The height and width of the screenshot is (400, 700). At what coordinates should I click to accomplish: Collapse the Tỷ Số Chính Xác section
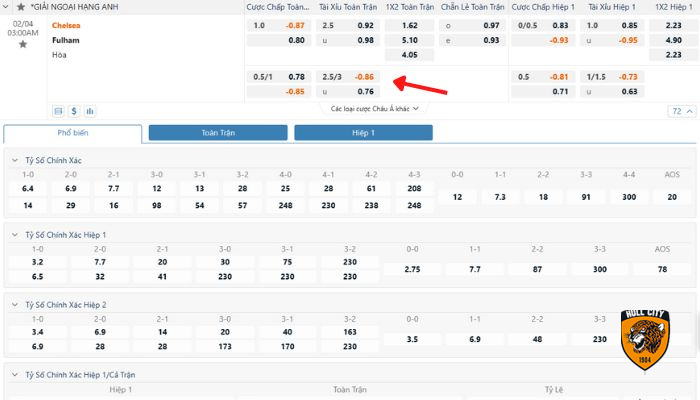(x=14, y=160)
